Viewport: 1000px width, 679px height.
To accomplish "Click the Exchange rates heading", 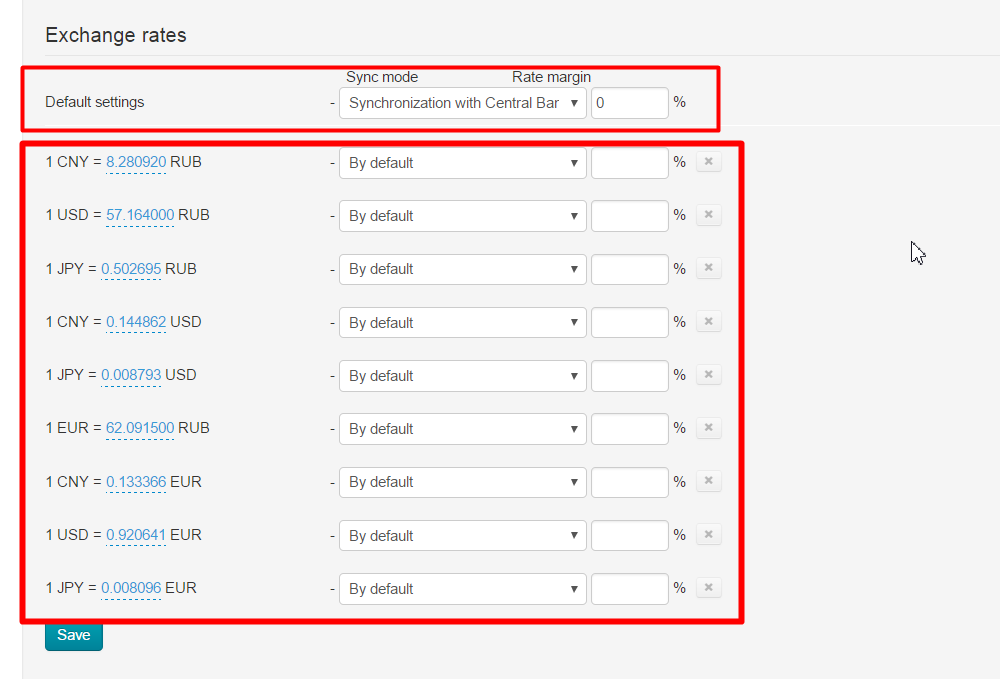I will (x=115, y=35).
